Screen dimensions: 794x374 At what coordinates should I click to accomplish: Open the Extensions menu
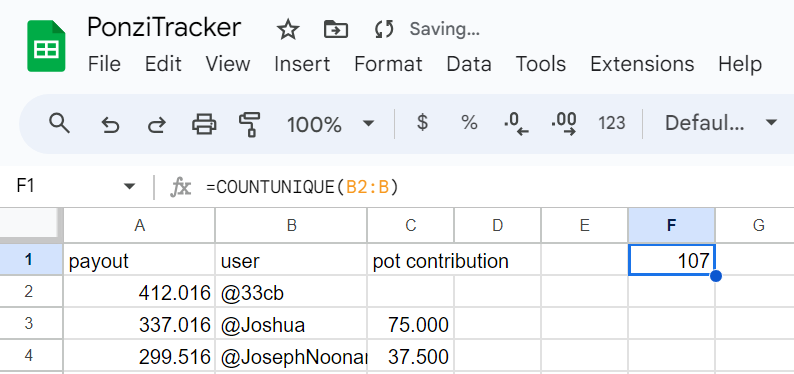coord(642,64)
